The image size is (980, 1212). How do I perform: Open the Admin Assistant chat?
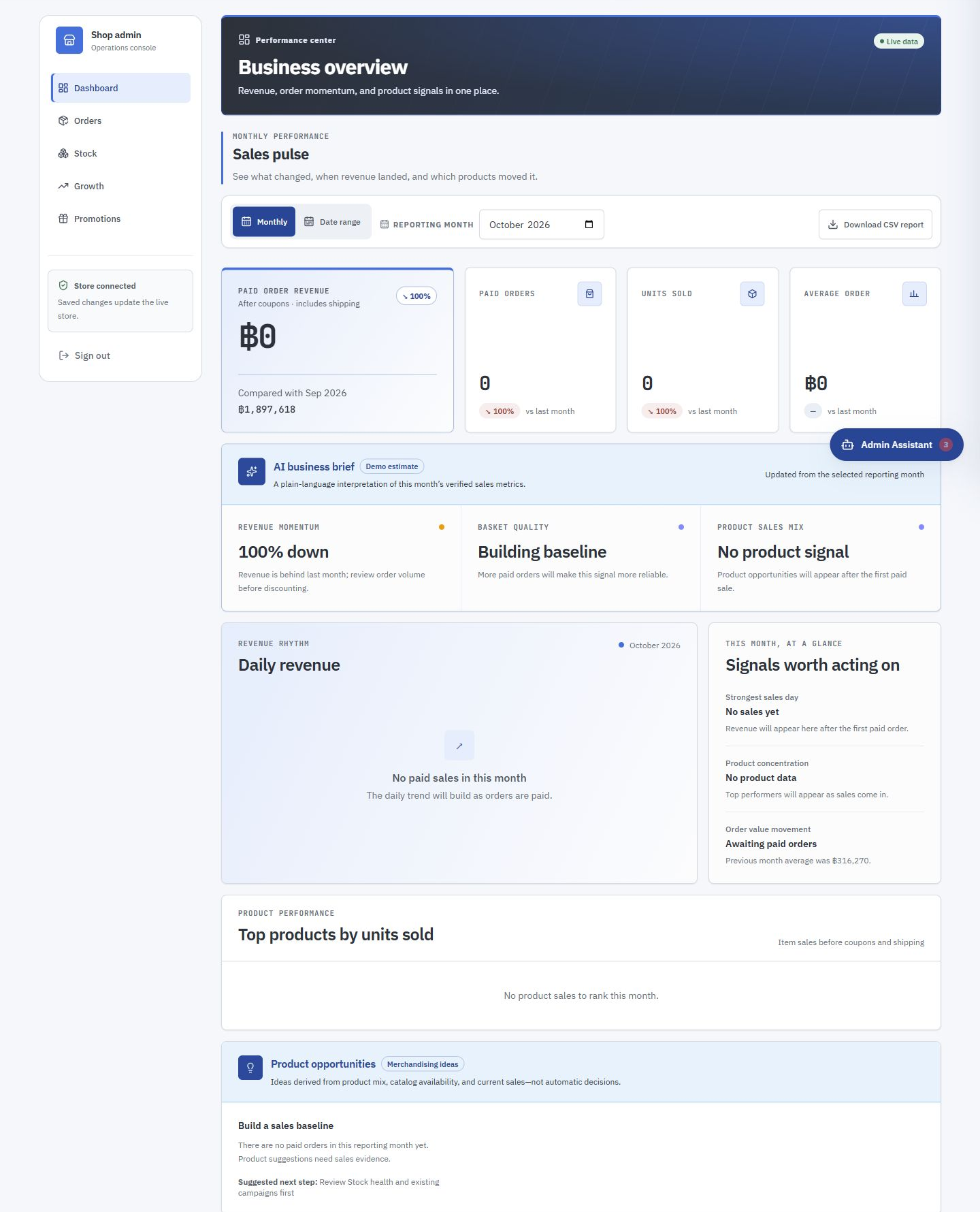pyautogui.click(x=896, y=445)
